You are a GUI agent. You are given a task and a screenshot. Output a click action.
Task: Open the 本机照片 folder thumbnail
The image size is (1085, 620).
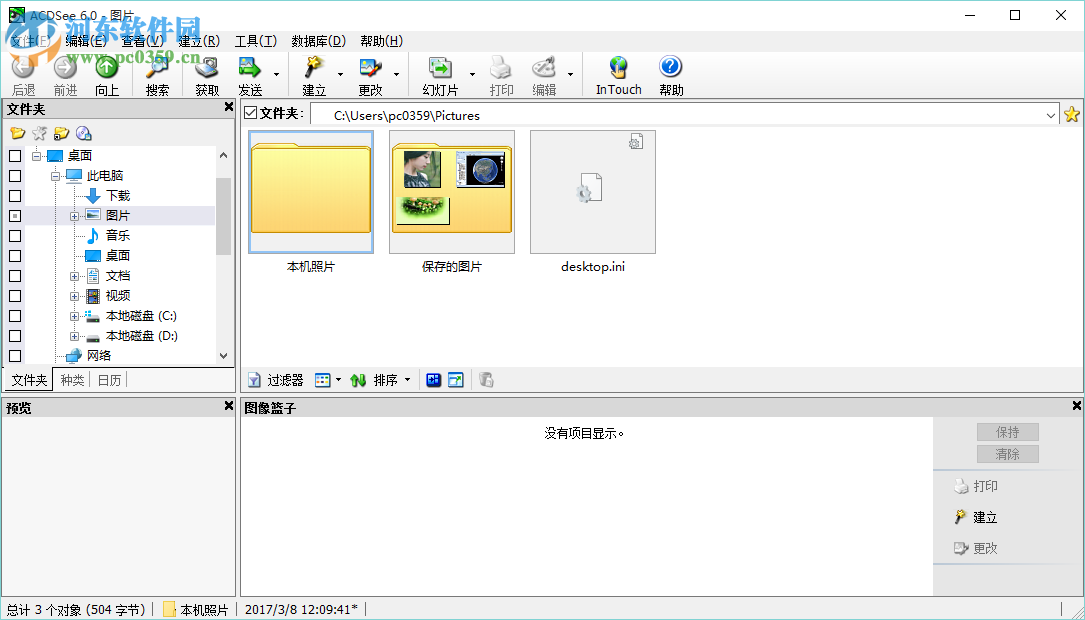[310, 192]
